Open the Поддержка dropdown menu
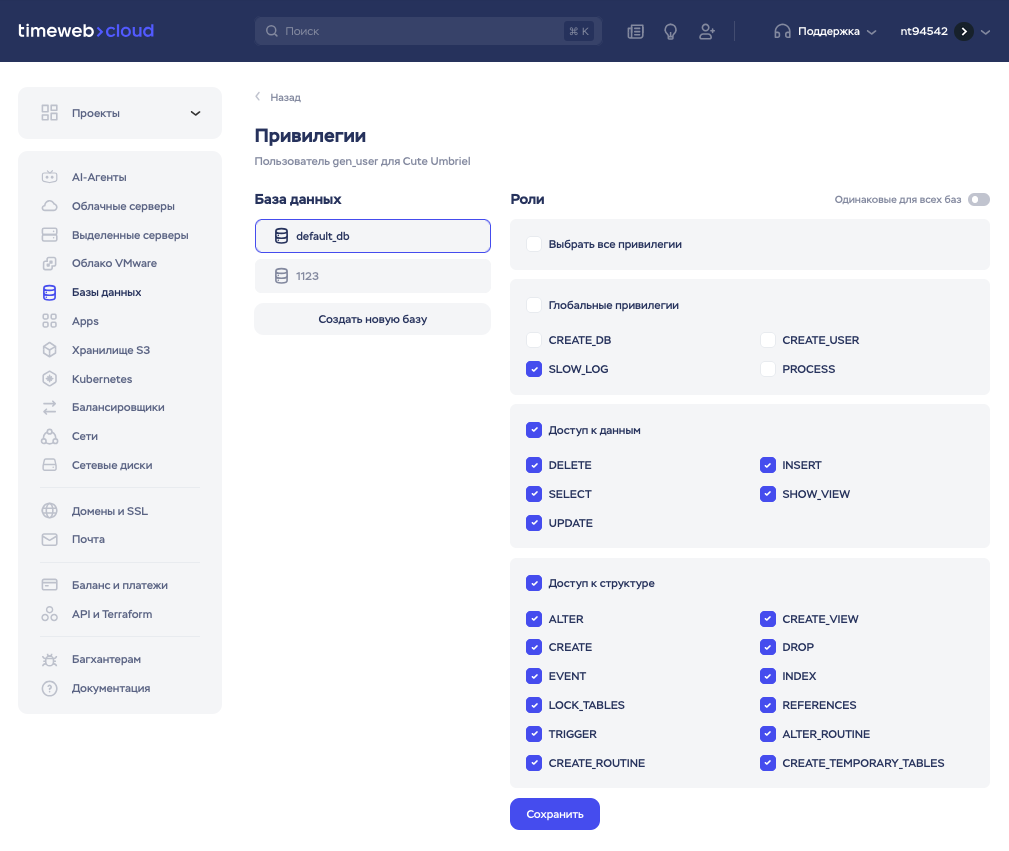Viewport: 1009px width, 851px height. 826,31
